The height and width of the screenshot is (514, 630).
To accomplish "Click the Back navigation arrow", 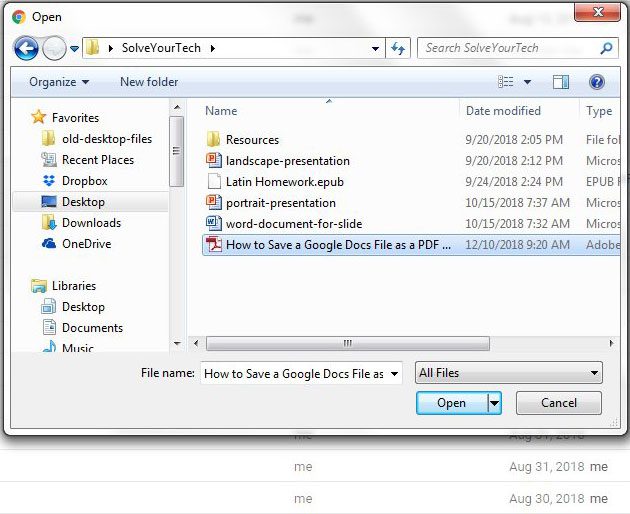I will click(26, 48).
